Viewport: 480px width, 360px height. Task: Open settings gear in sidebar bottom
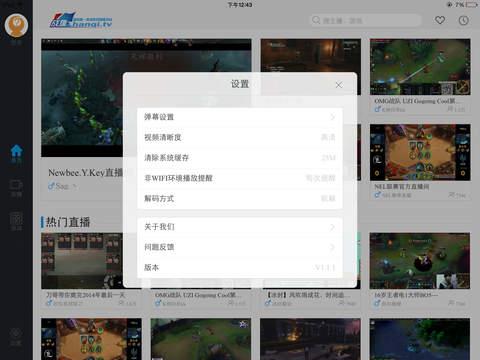click(x=16, y=337)
